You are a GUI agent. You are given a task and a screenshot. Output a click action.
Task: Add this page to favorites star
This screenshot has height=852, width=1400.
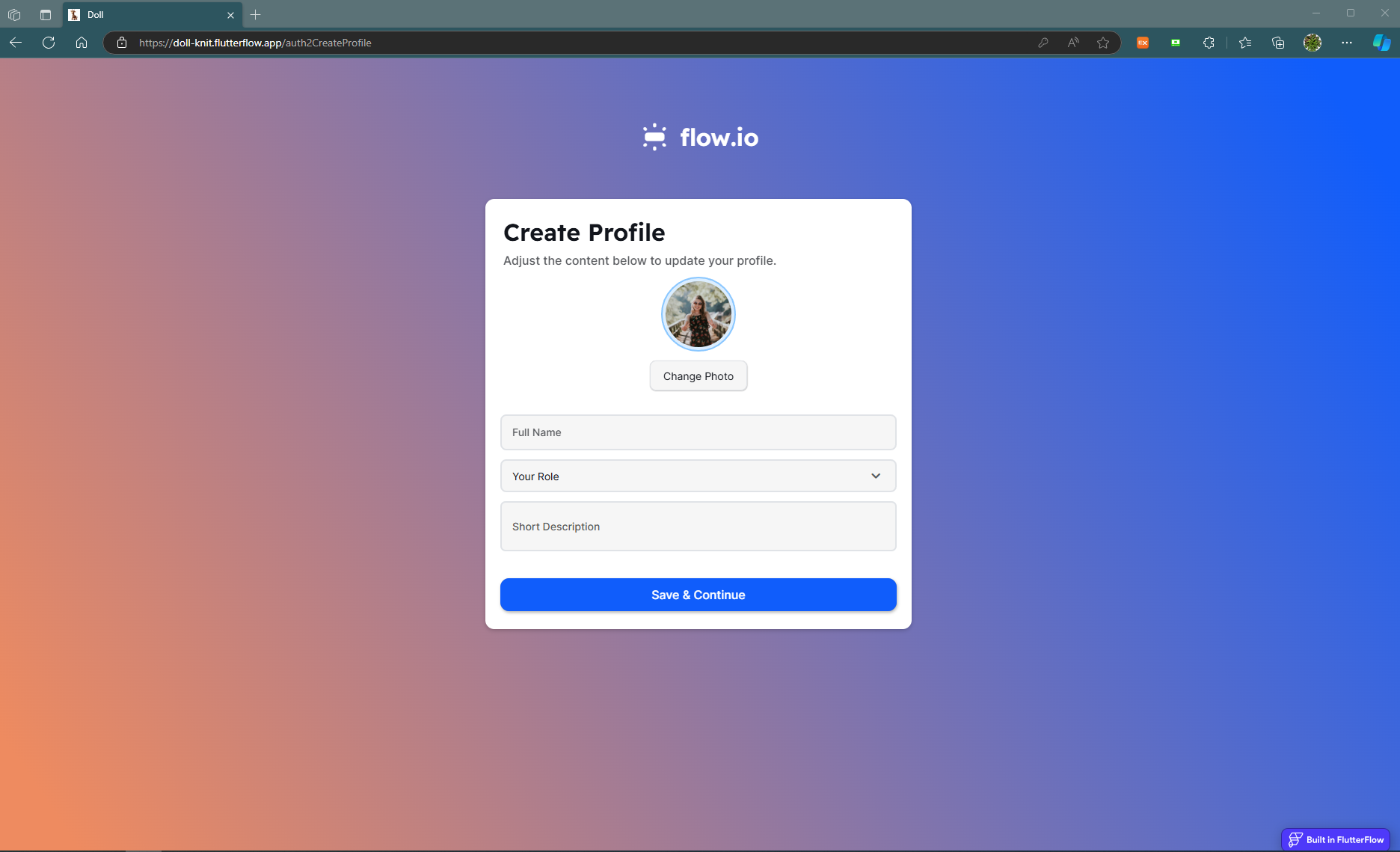click(1103, 43)
